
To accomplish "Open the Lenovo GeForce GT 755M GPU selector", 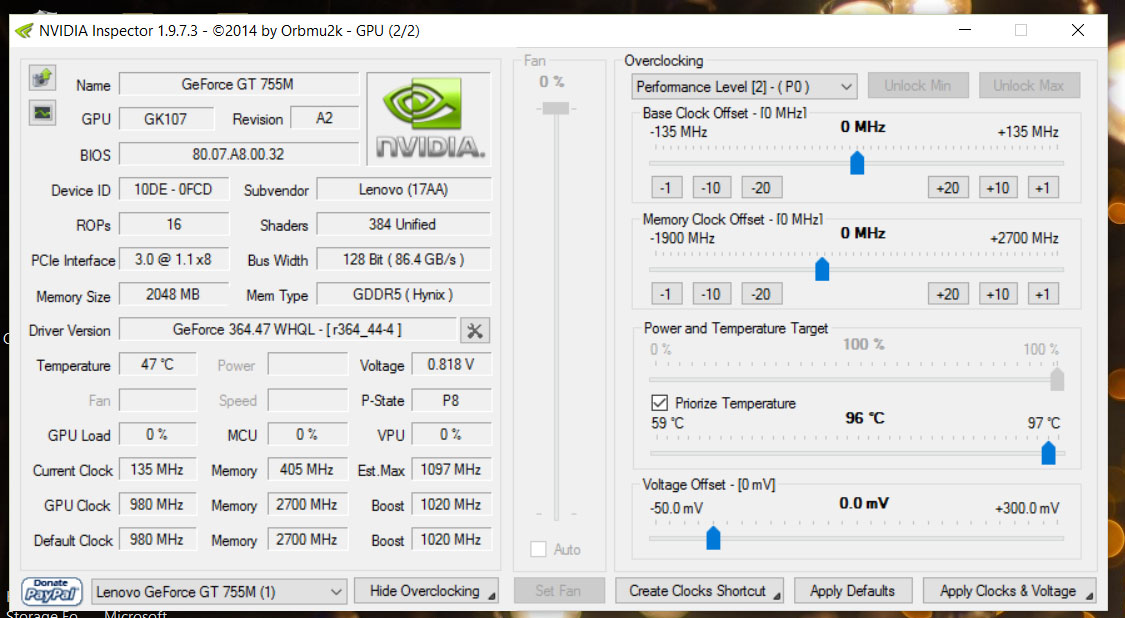I will click(x=219, y=592).
